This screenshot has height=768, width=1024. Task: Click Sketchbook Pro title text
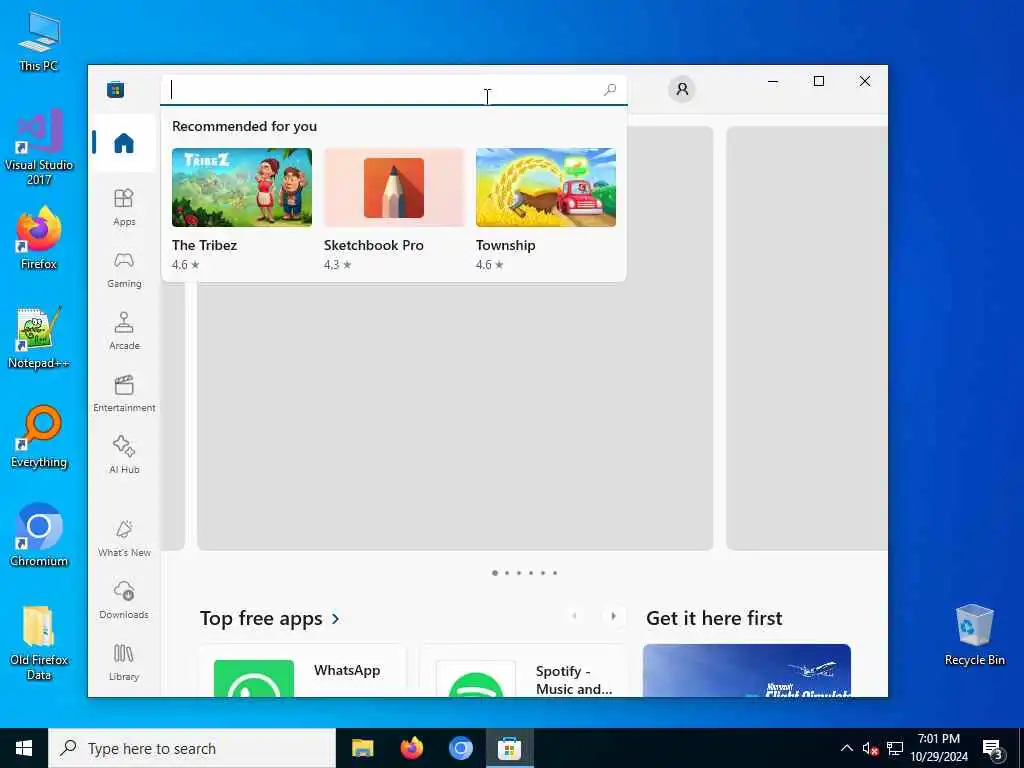(374, 246)
